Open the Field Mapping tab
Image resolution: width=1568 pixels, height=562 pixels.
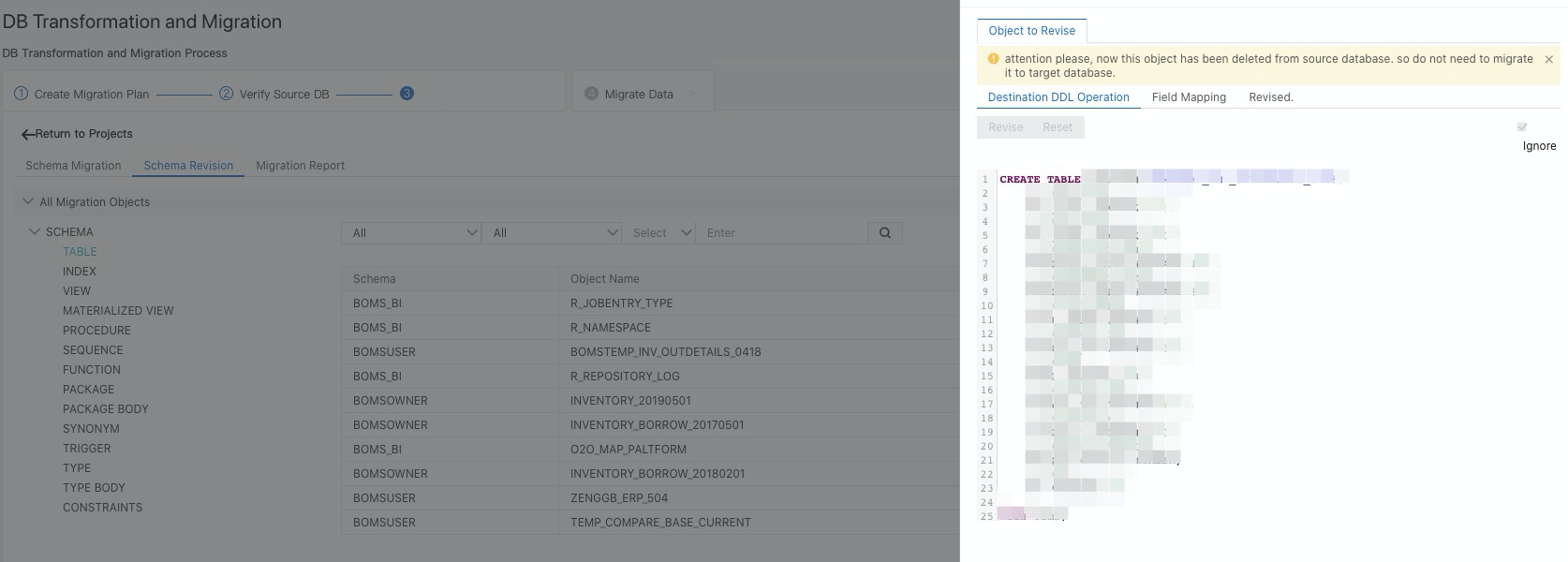pos(1189,97)
